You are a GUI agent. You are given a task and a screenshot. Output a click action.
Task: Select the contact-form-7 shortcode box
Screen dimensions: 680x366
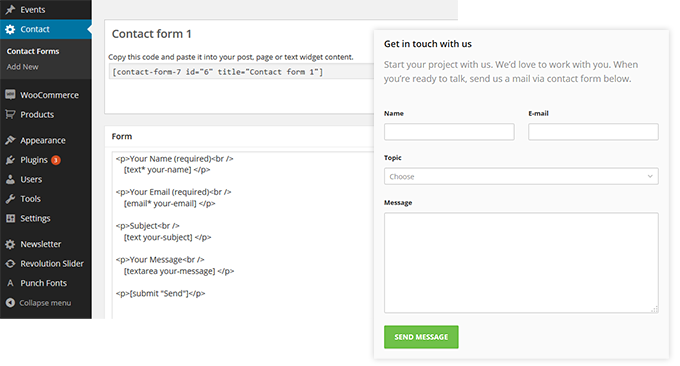click(241, 72)
